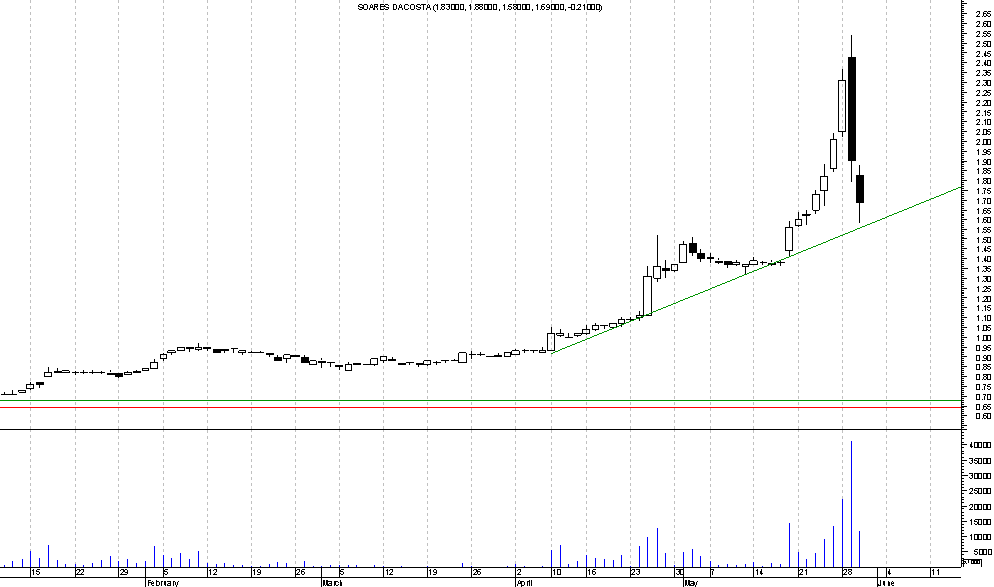Select the March month label
Image resolution: width=994 pixels, height=587 pixels.
coord(333,583)
